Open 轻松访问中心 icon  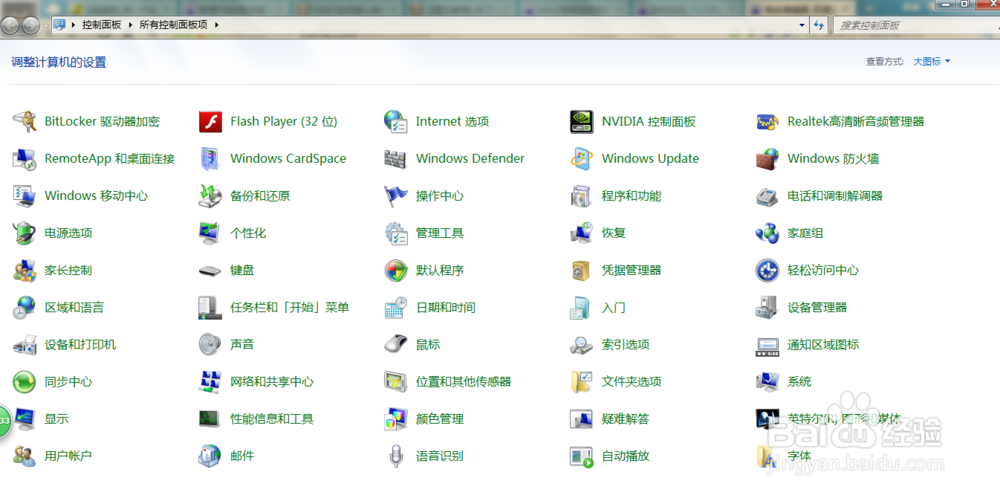point(767,270)
